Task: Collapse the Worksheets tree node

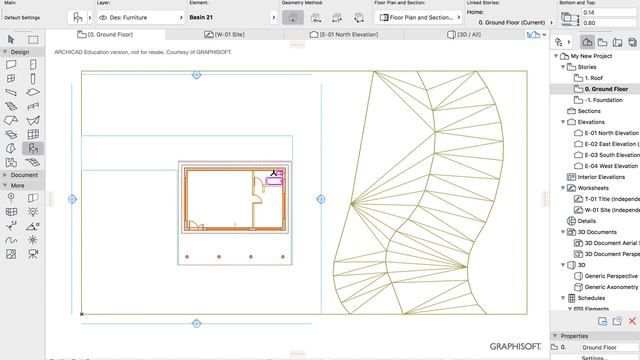Action: [x=563, y=188]
